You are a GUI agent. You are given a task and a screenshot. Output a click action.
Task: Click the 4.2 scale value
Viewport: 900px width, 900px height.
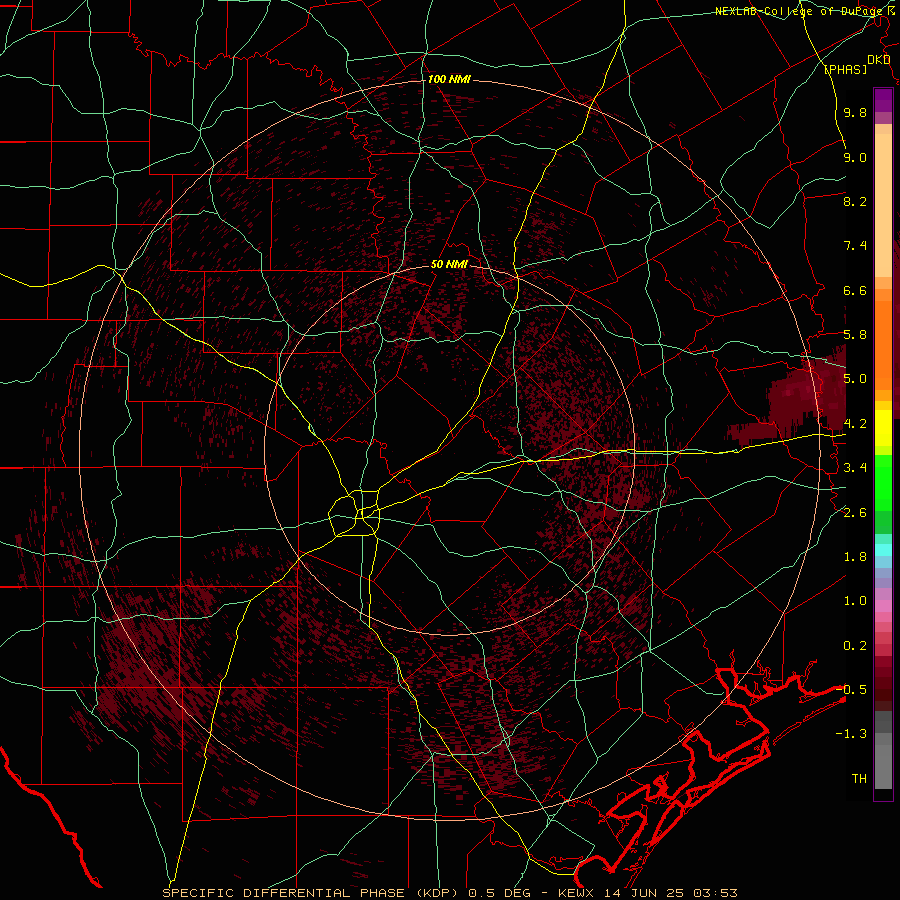[x=855, y=424]
